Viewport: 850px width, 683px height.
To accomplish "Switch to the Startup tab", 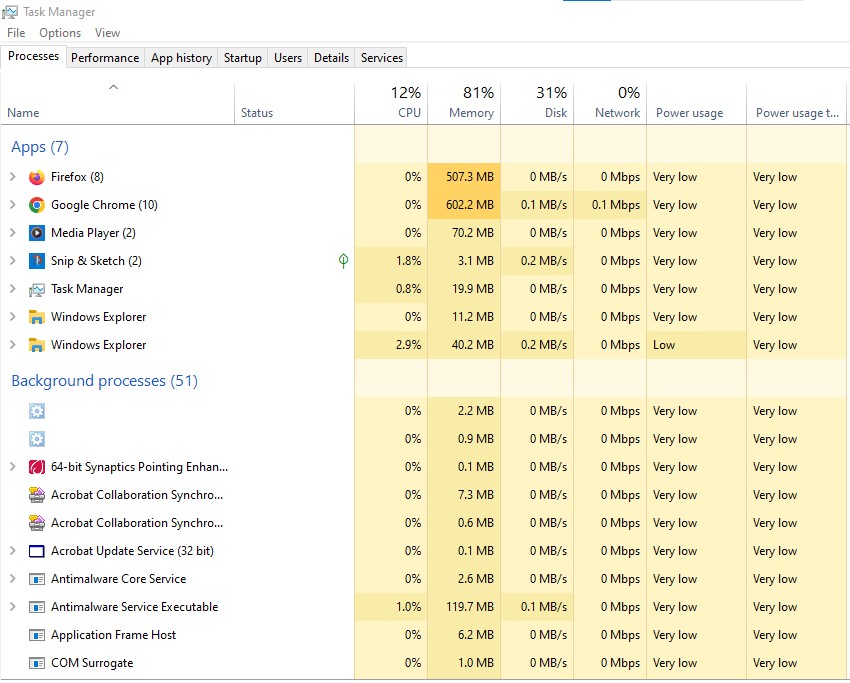I will click(243, 58).
